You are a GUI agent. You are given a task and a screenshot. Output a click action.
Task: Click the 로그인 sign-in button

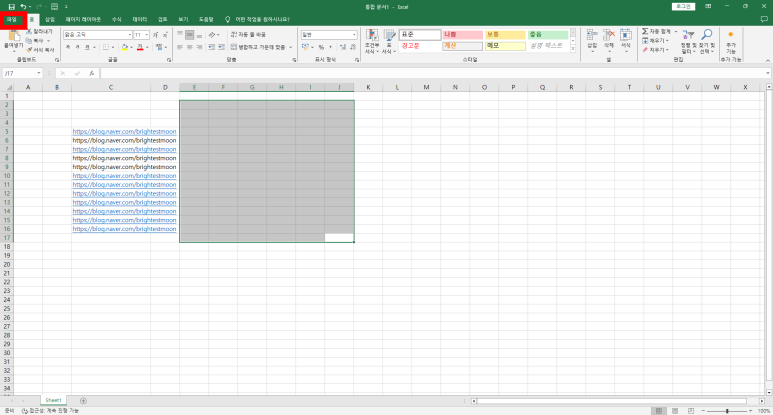(x=683, y=6)
